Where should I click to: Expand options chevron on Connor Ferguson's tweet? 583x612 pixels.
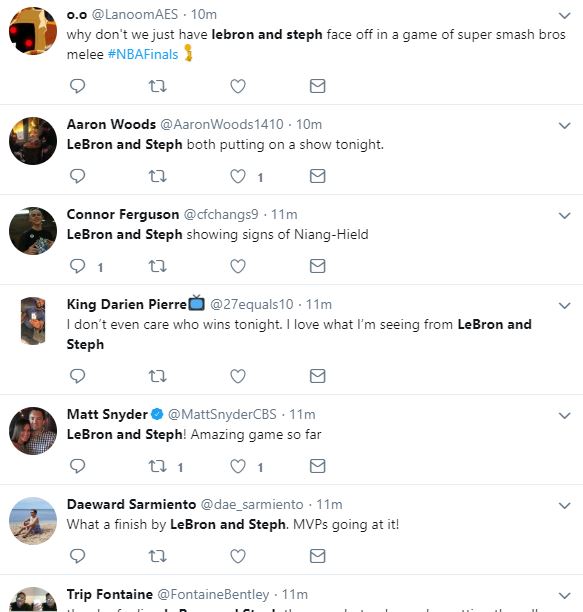pyautogui.click(x=565, y=215)
